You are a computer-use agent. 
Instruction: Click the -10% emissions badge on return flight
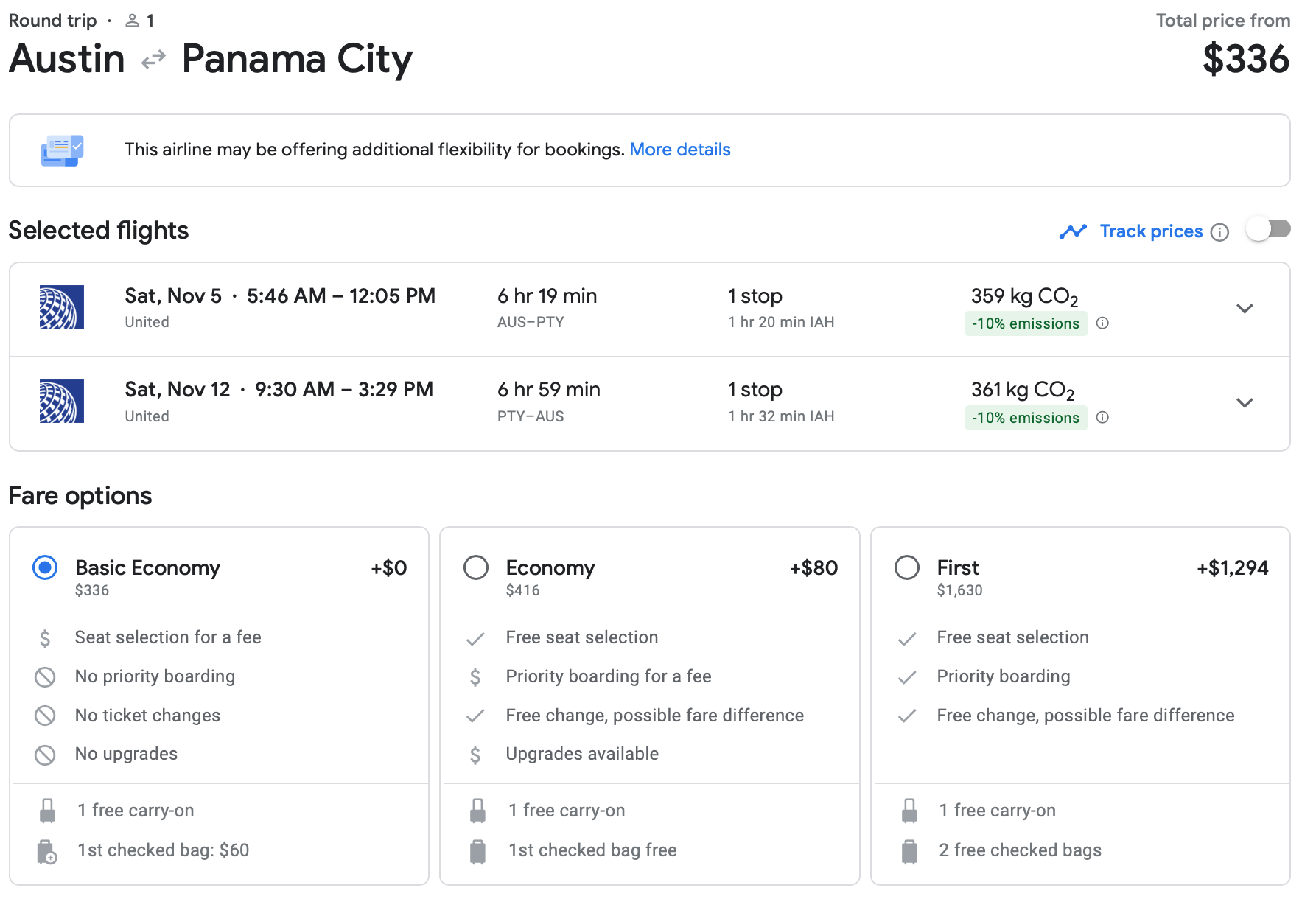pyautogui.click(x=1026, y=418)
